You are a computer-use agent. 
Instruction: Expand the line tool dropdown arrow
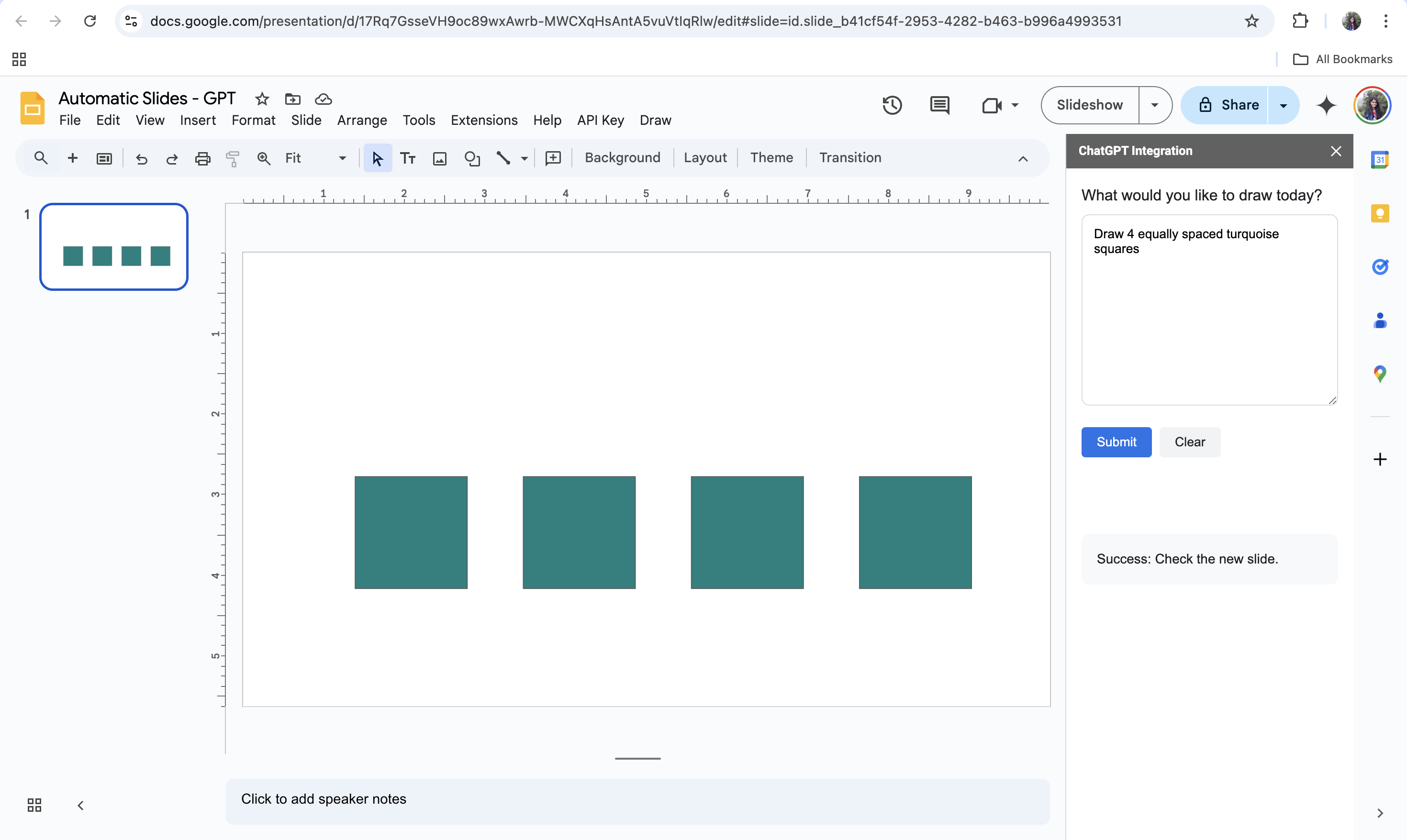click(x=525, y=158)
